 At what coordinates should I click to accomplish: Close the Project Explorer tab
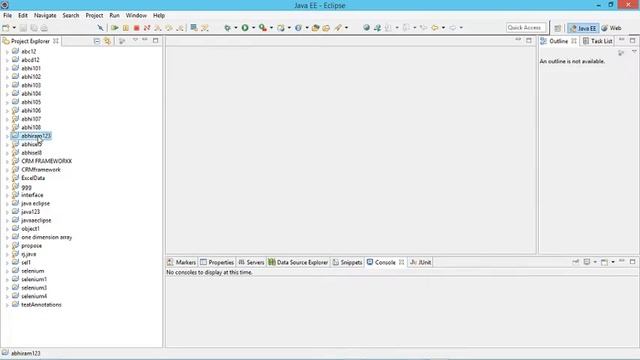pyautogui.click(x=56, y=41)
